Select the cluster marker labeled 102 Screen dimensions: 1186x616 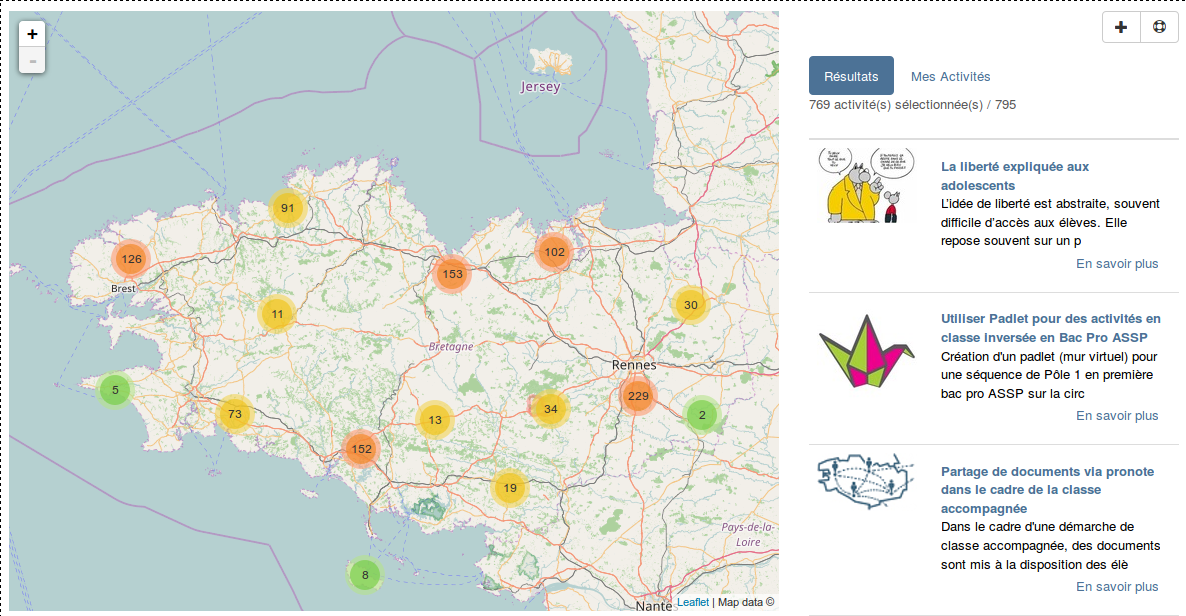[554, 252]
